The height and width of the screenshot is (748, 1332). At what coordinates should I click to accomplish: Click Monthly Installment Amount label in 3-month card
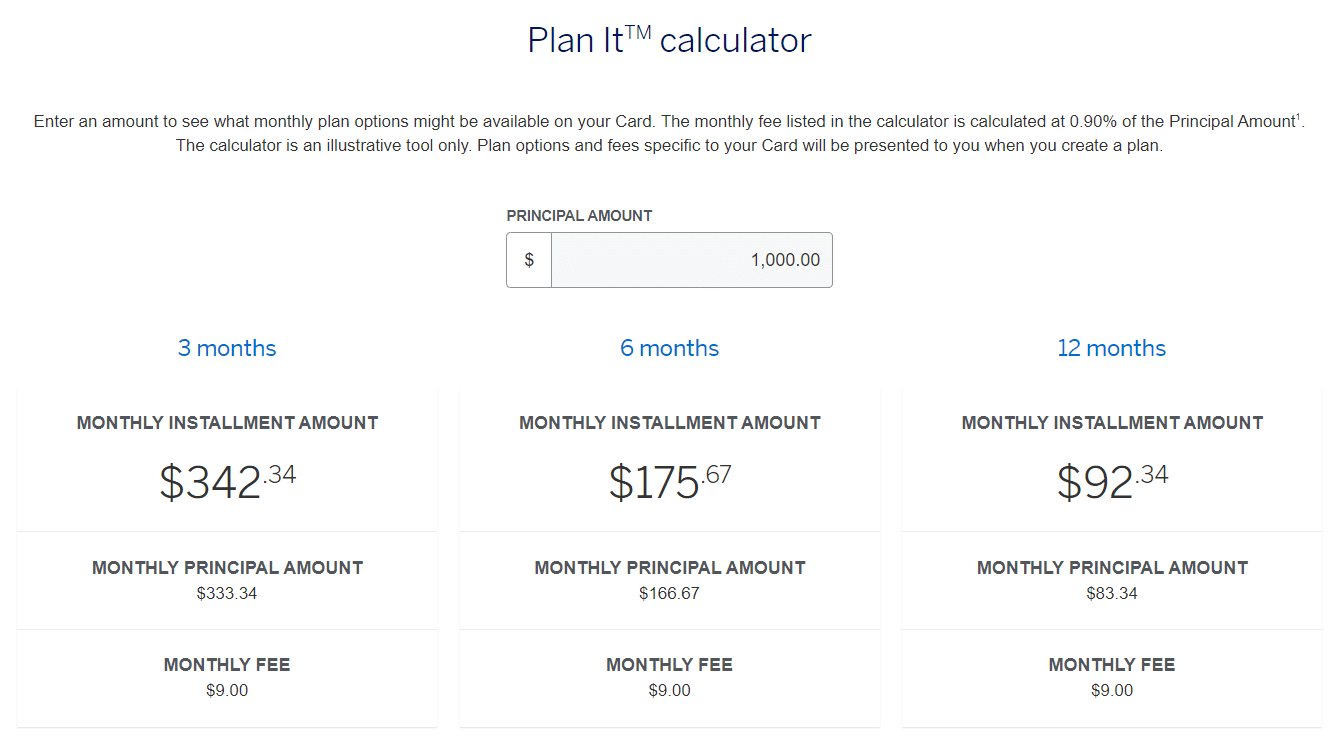[227, 423]
